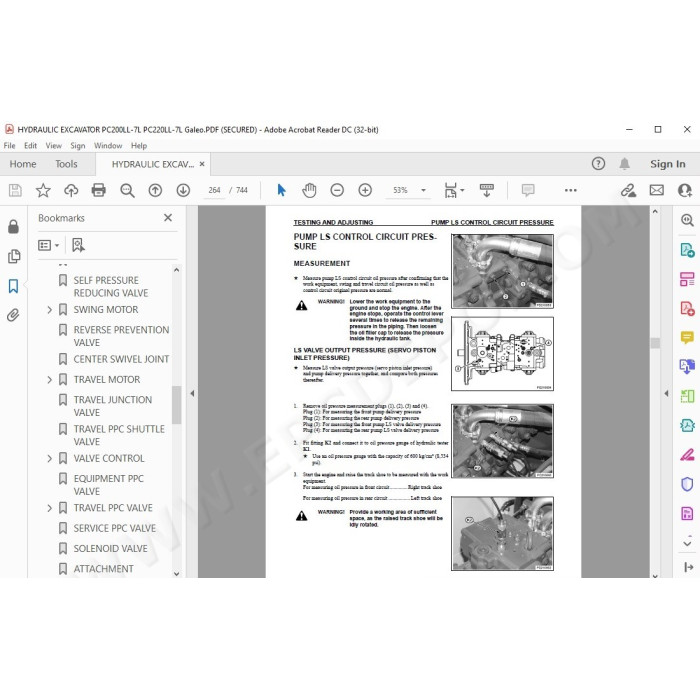Expand the SWING MOTOR bookmark
This screenshot has width=700, height=700.
click(x=50, y=309)
